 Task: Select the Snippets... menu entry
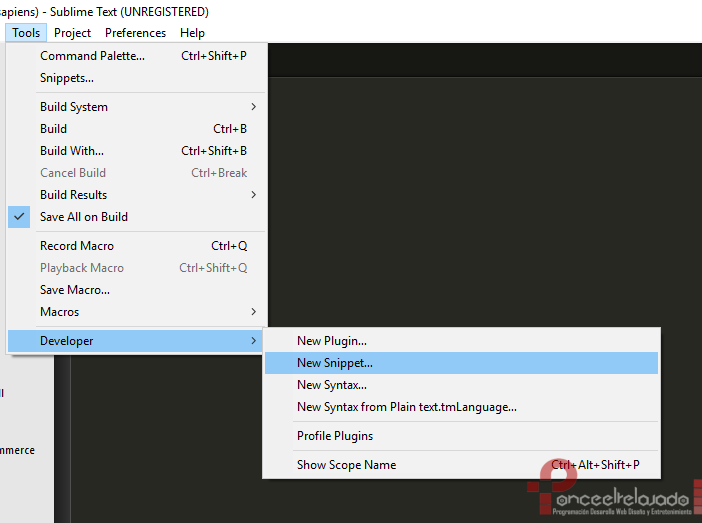click(x=137, y=78)
